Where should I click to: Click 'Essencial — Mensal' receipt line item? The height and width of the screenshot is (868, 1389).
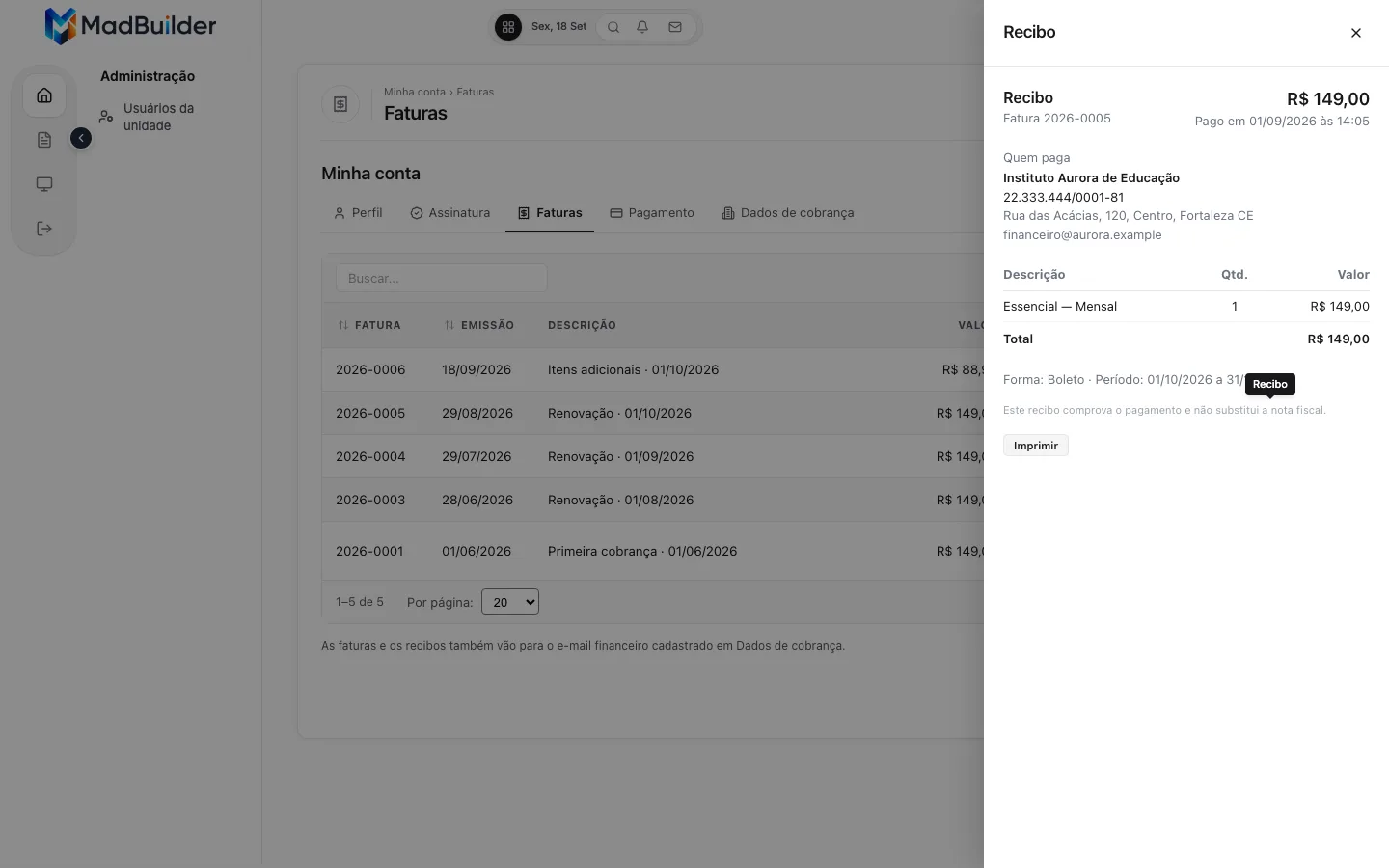click(x=1060, y=307)
